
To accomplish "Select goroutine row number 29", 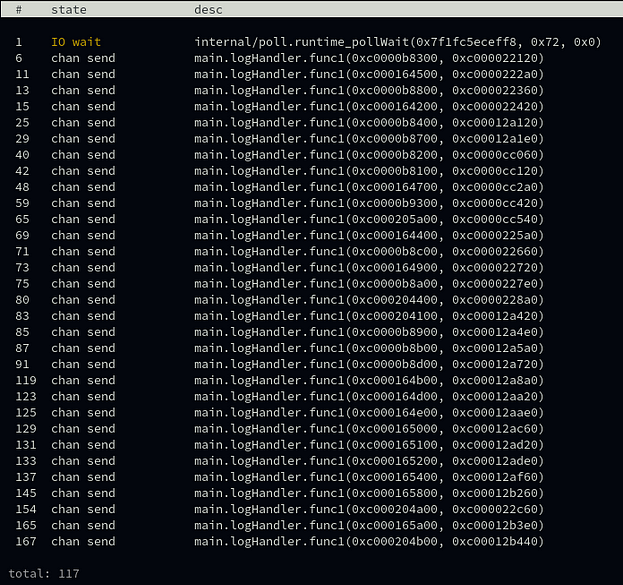I will pos(312,138).
